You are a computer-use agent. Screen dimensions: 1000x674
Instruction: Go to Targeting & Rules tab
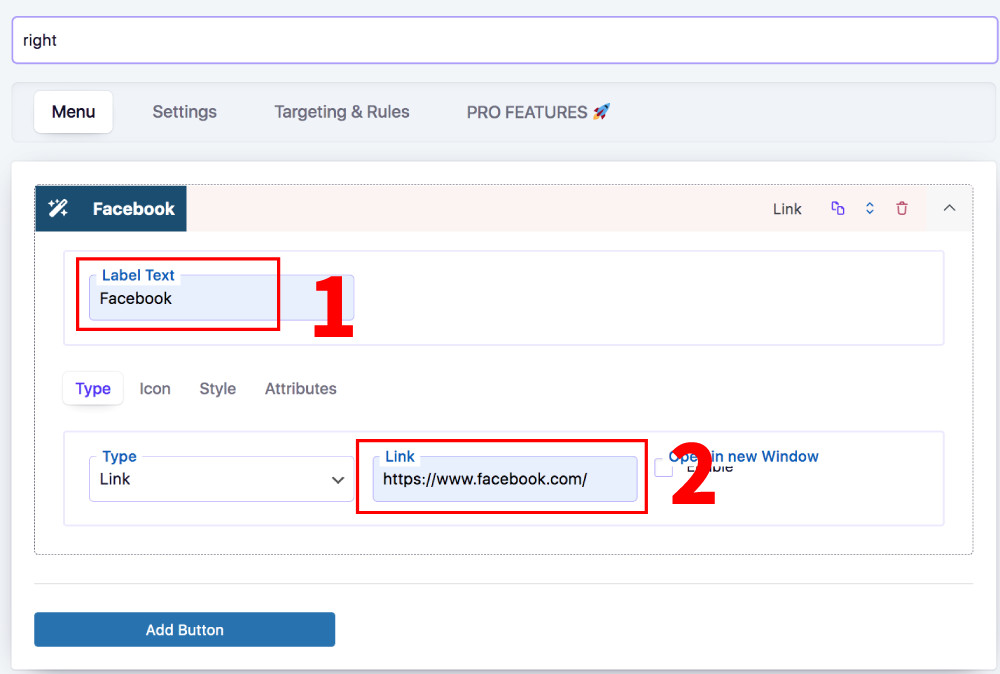coord(342,112)
